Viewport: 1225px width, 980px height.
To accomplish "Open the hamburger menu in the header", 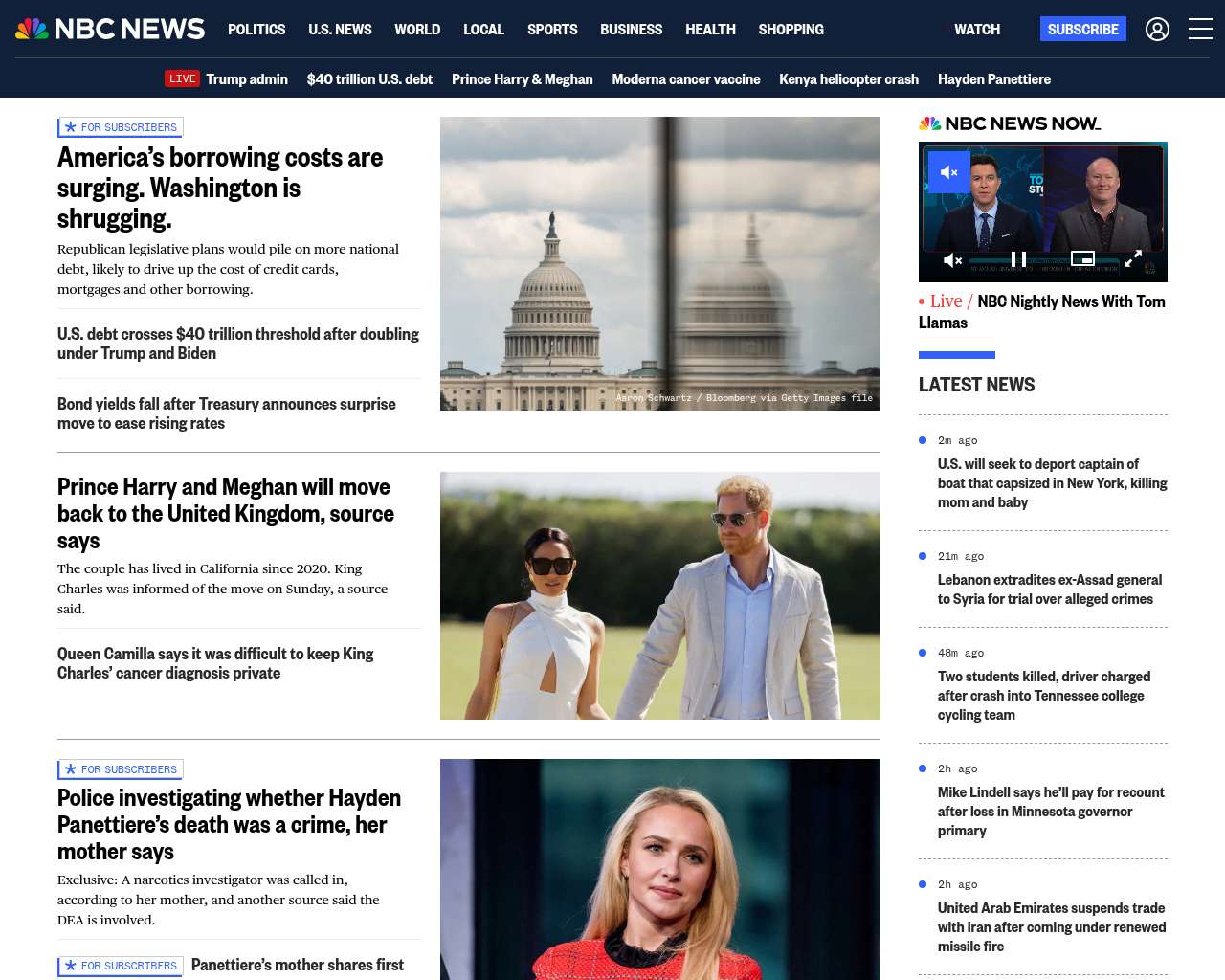I will tap(1200, 30).
